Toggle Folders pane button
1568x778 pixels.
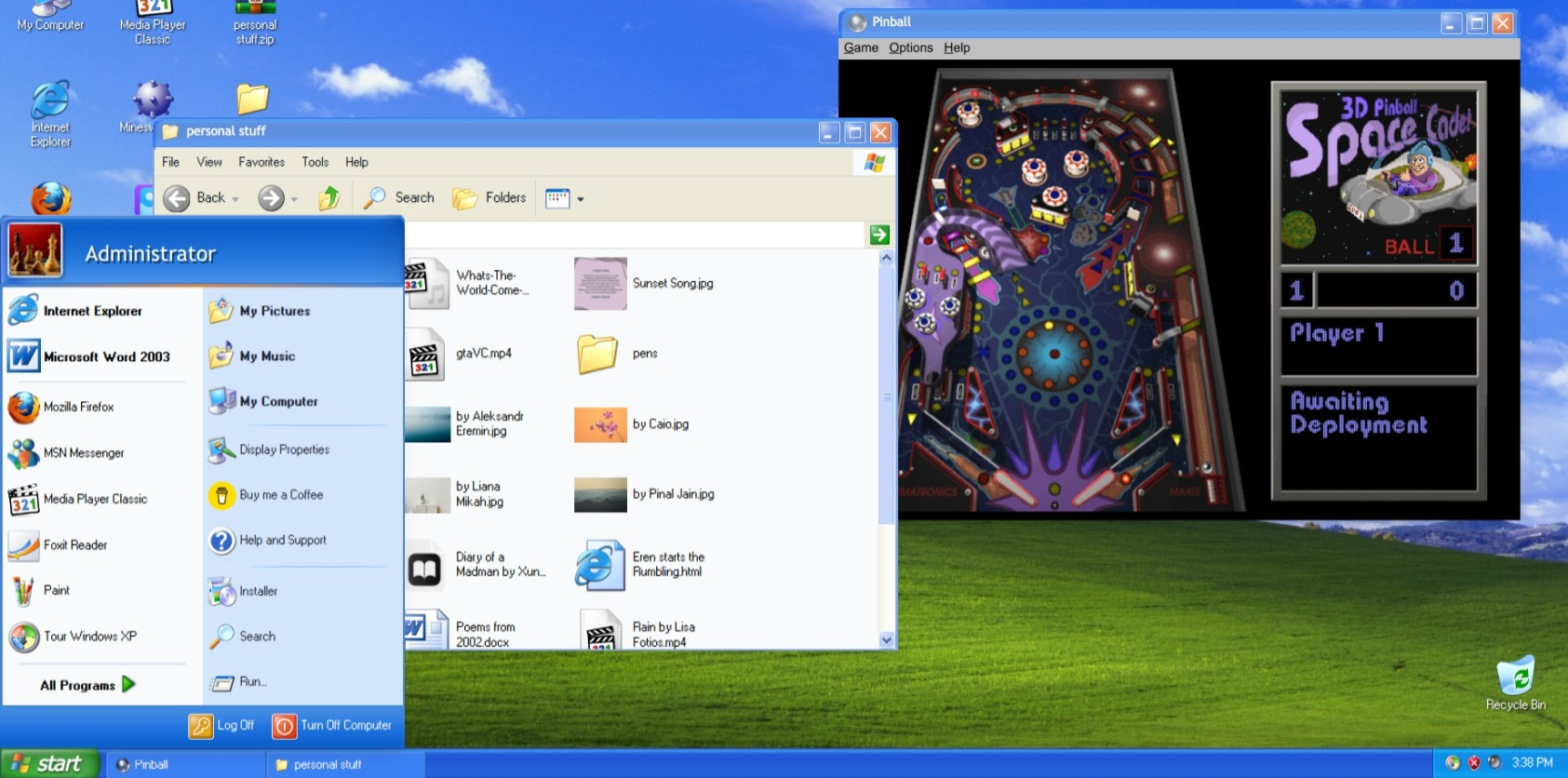pos(489,197)
